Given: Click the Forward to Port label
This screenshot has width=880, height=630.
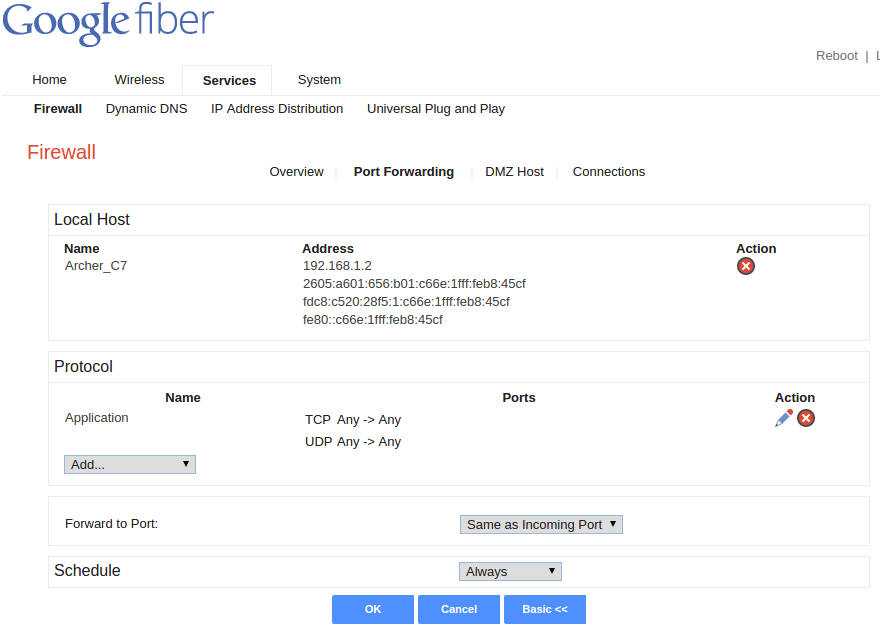Looking at the screenshot, I should pos(112,524).
